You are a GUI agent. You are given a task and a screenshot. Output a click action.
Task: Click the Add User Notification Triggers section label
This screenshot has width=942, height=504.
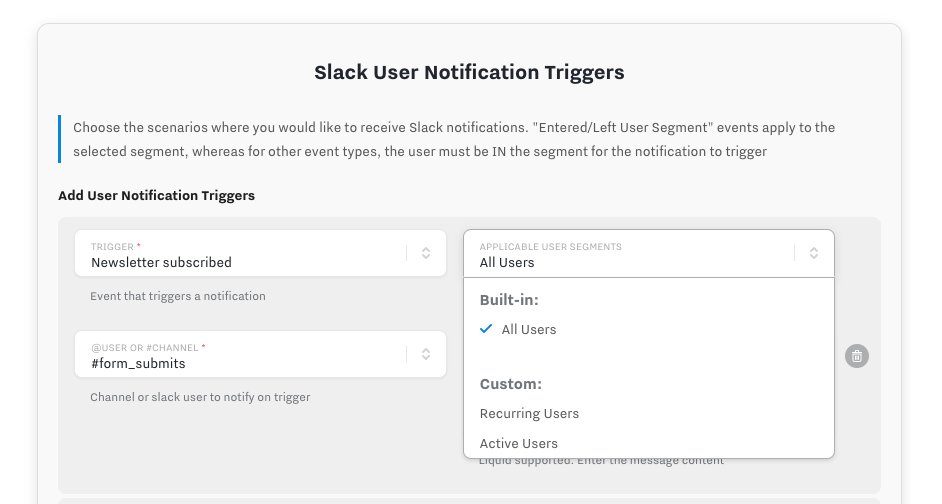156,195
